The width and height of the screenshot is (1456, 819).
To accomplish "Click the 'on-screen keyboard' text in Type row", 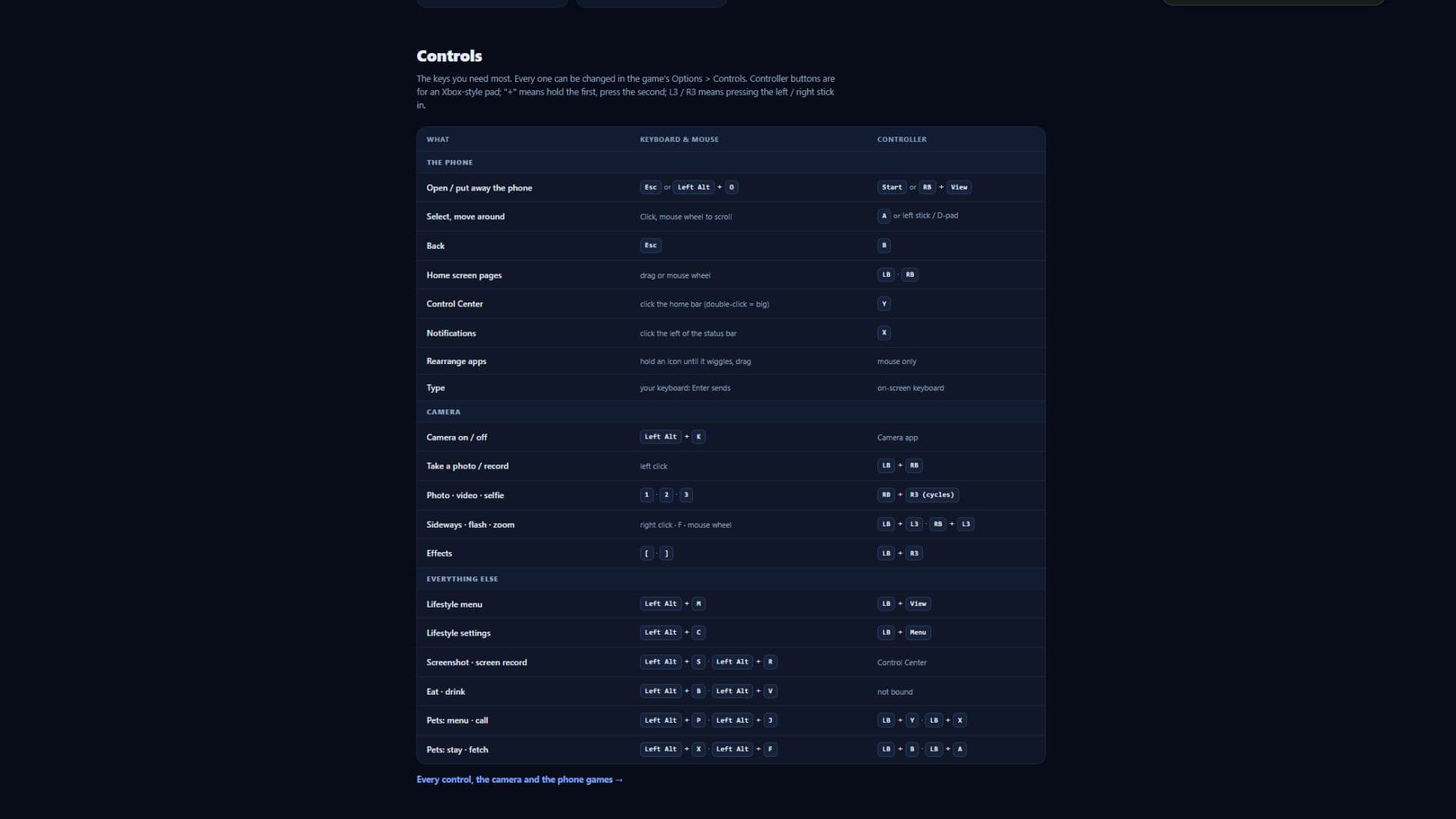I will click(x=910, y=388).
